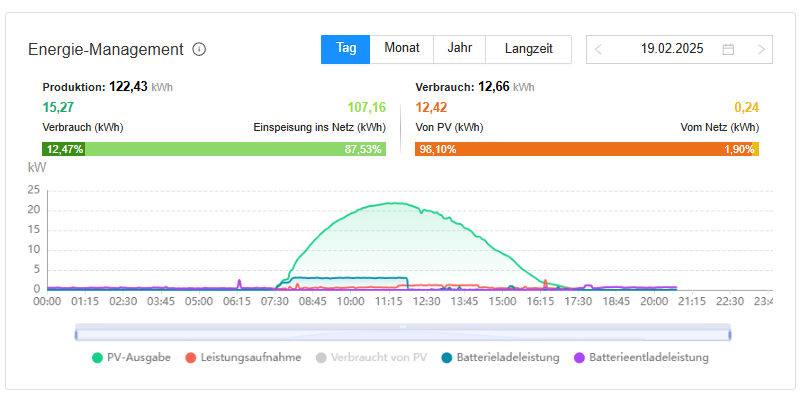Image resolution: width=808 pixels, height=396 pixels.
Task: Enable the Verbraucht von PV series
Action: (371, 357)
